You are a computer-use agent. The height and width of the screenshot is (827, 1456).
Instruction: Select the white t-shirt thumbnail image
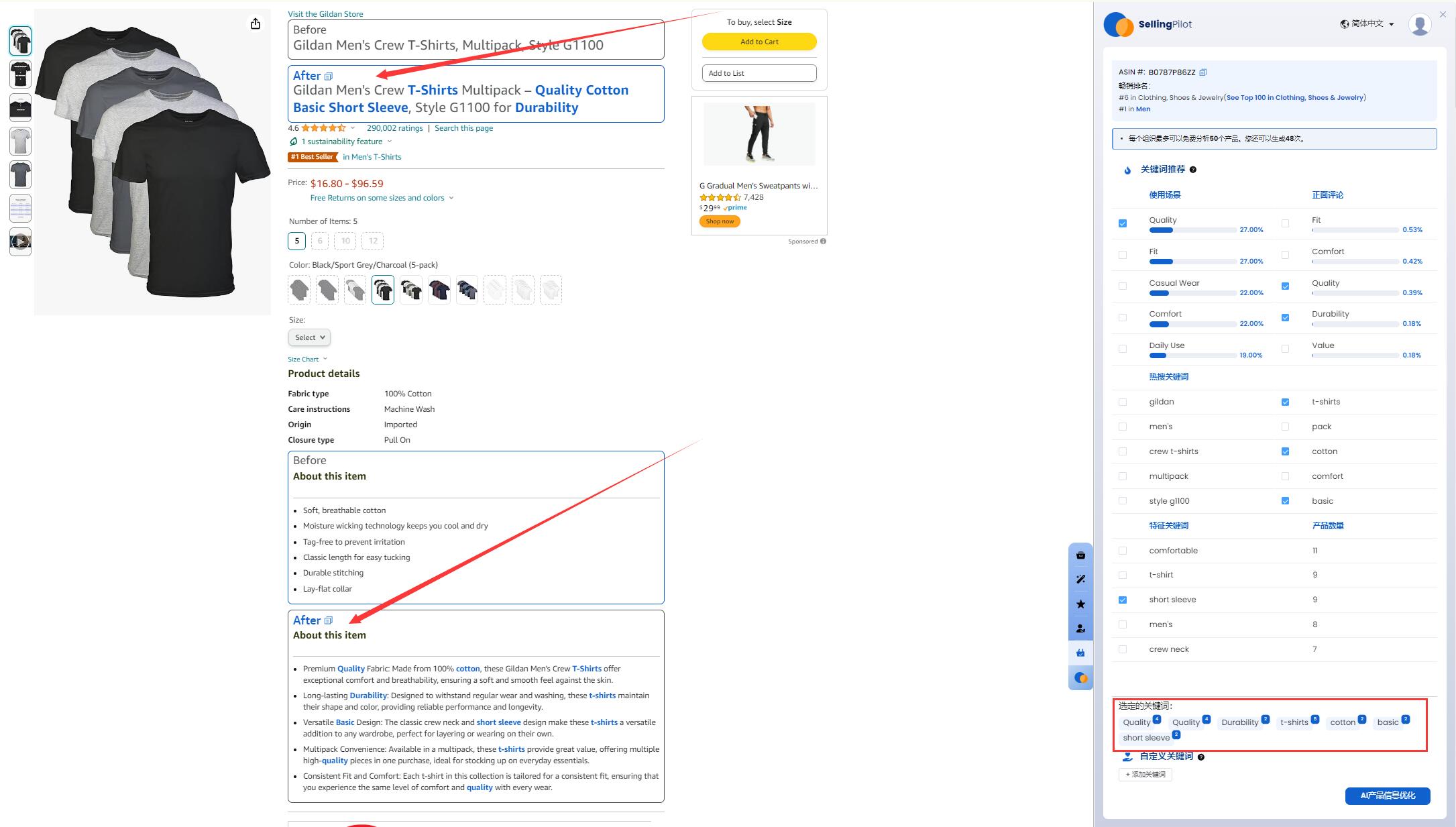(x=20, y=142)
